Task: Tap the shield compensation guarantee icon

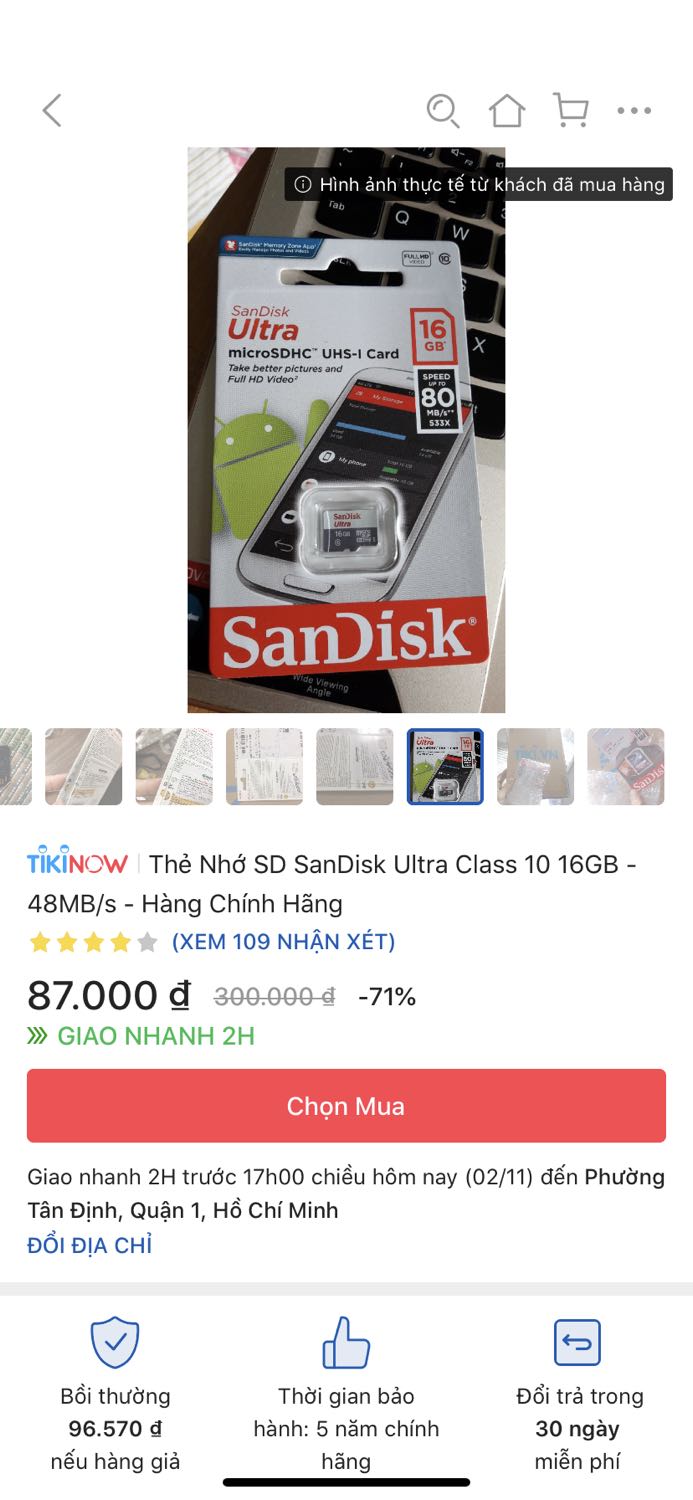Action: [115, 1342]
